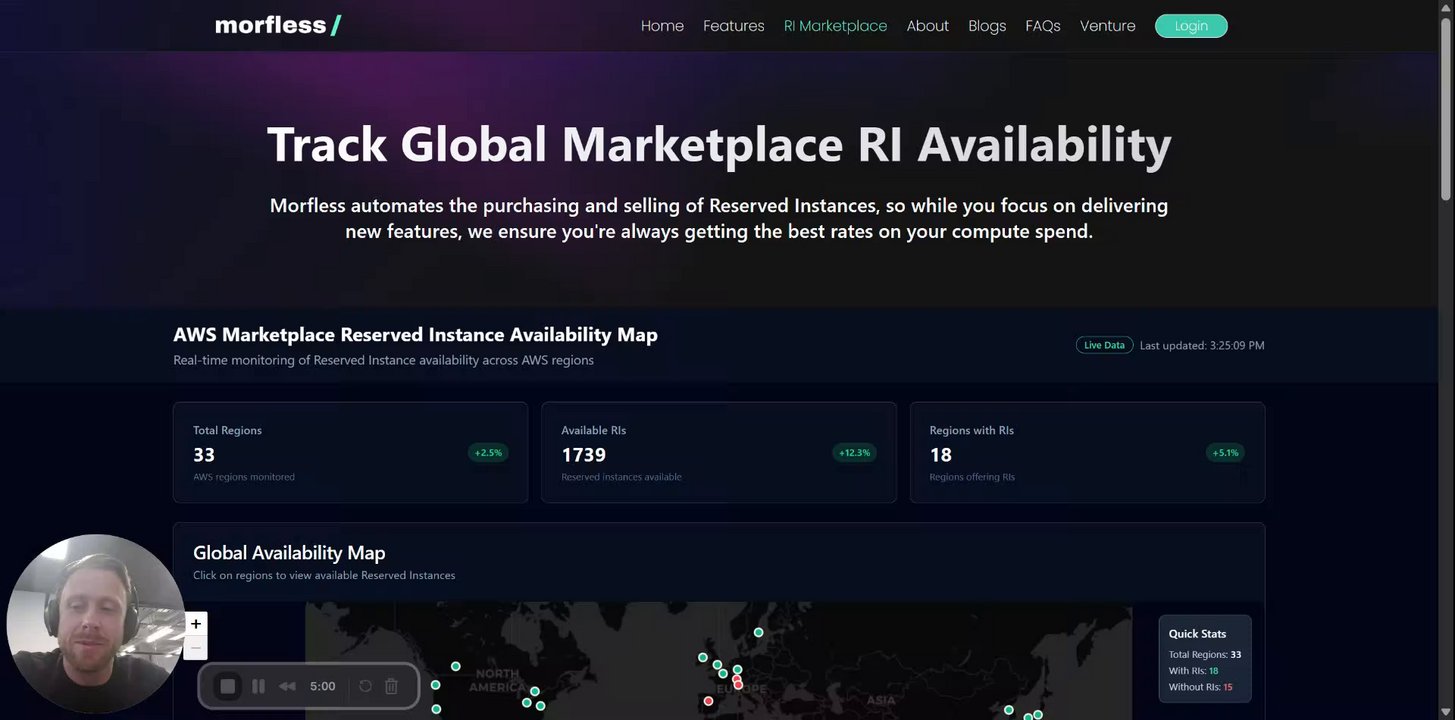Viewport: 1455px width, 720px height.
Task: Click the scrollbar down arrow
Action: click(1446, 712)
